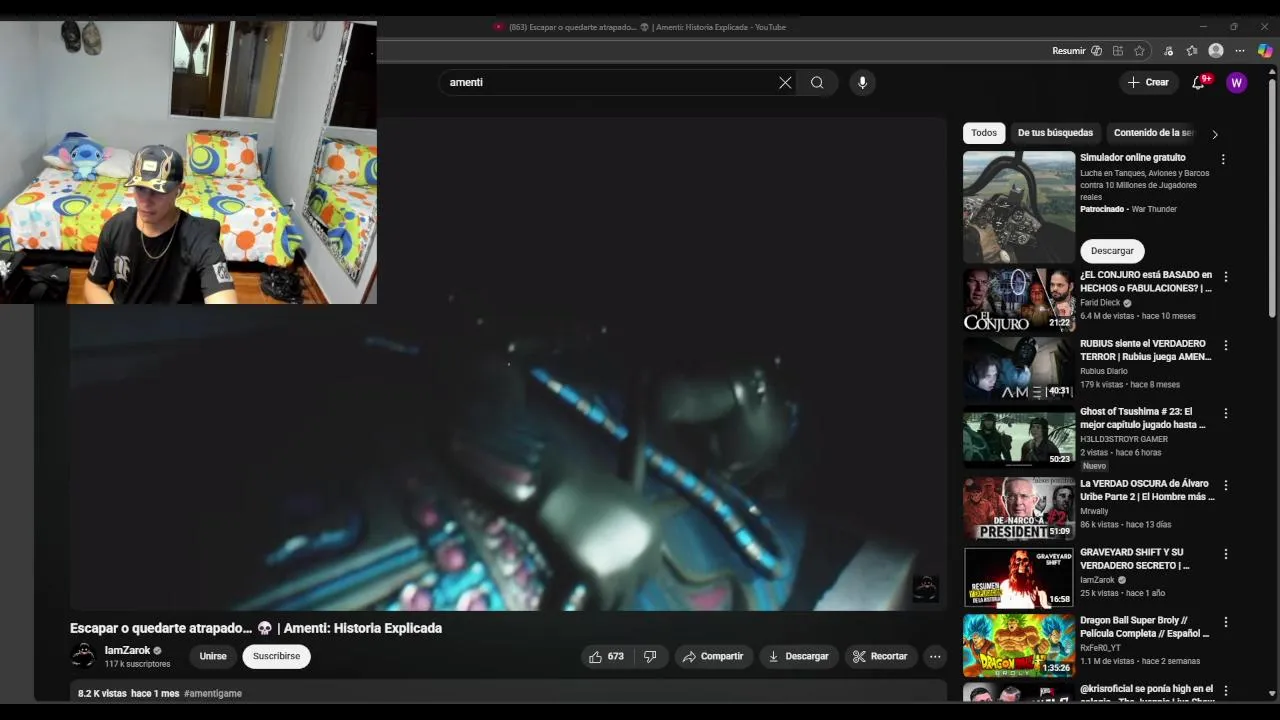Select the De tus búsquedas chip

pos(1055,133)
